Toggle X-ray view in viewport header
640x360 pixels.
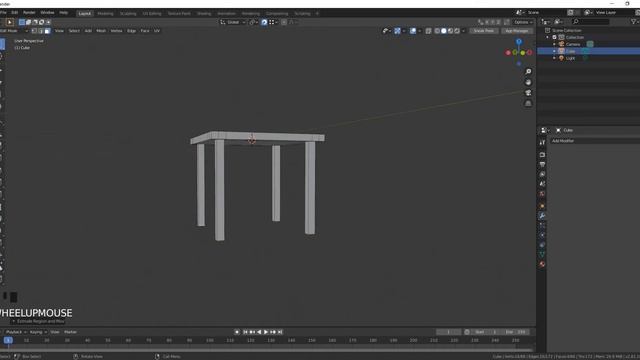coord(428,31)
